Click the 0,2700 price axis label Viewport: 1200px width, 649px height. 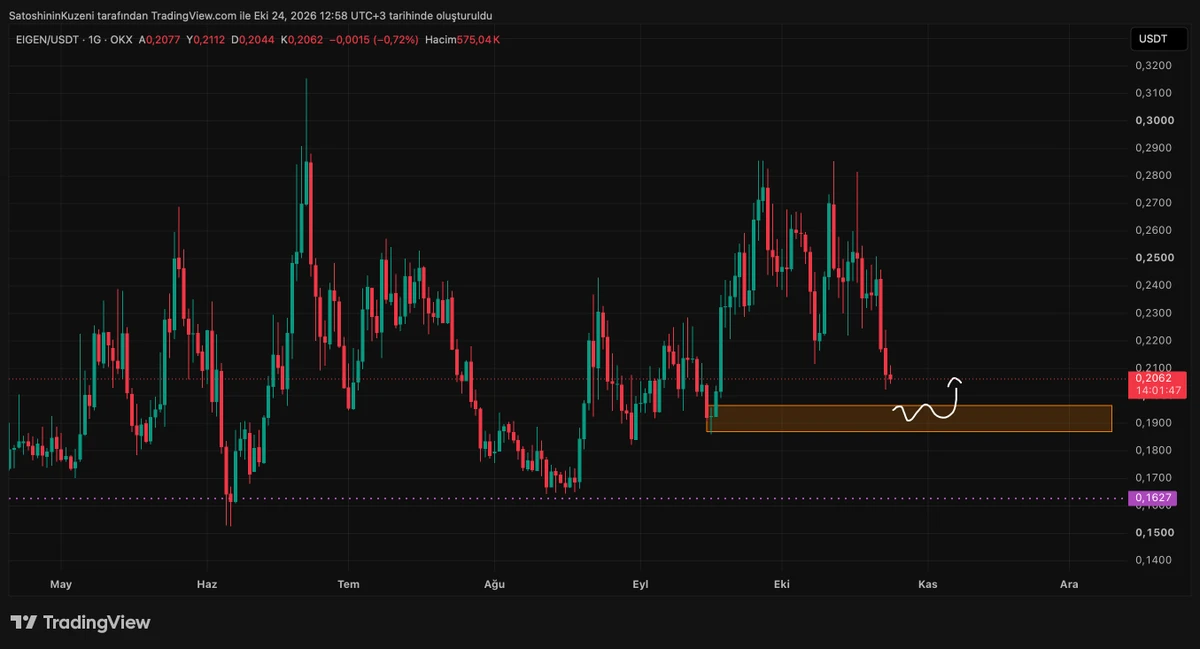coord(1153,203)
